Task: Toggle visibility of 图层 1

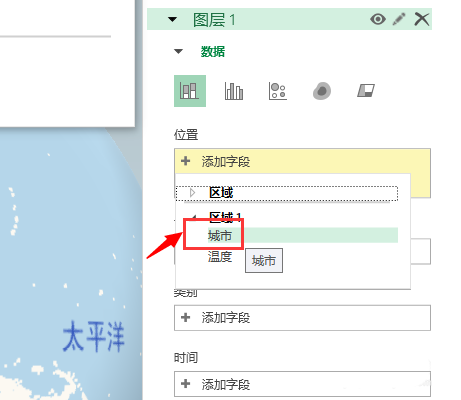Action: click(378, 19)
